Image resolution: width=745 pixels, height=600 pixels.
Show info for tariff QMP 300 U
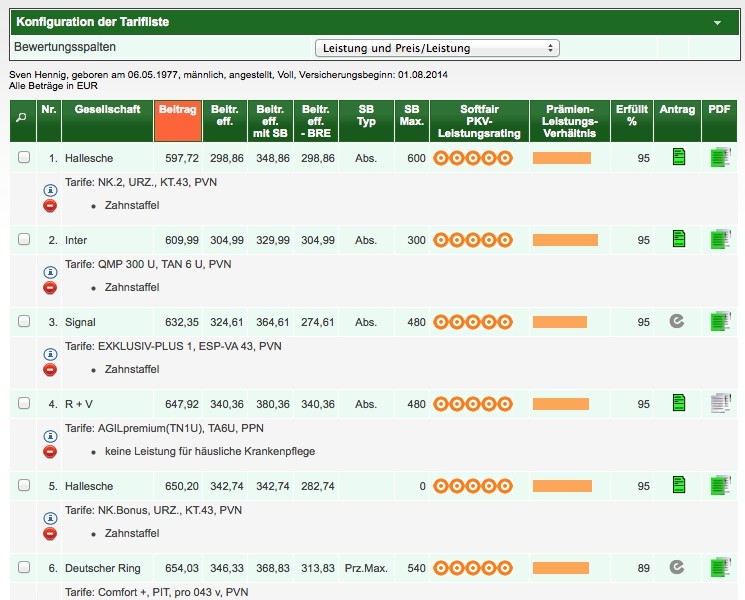[50, 272]
